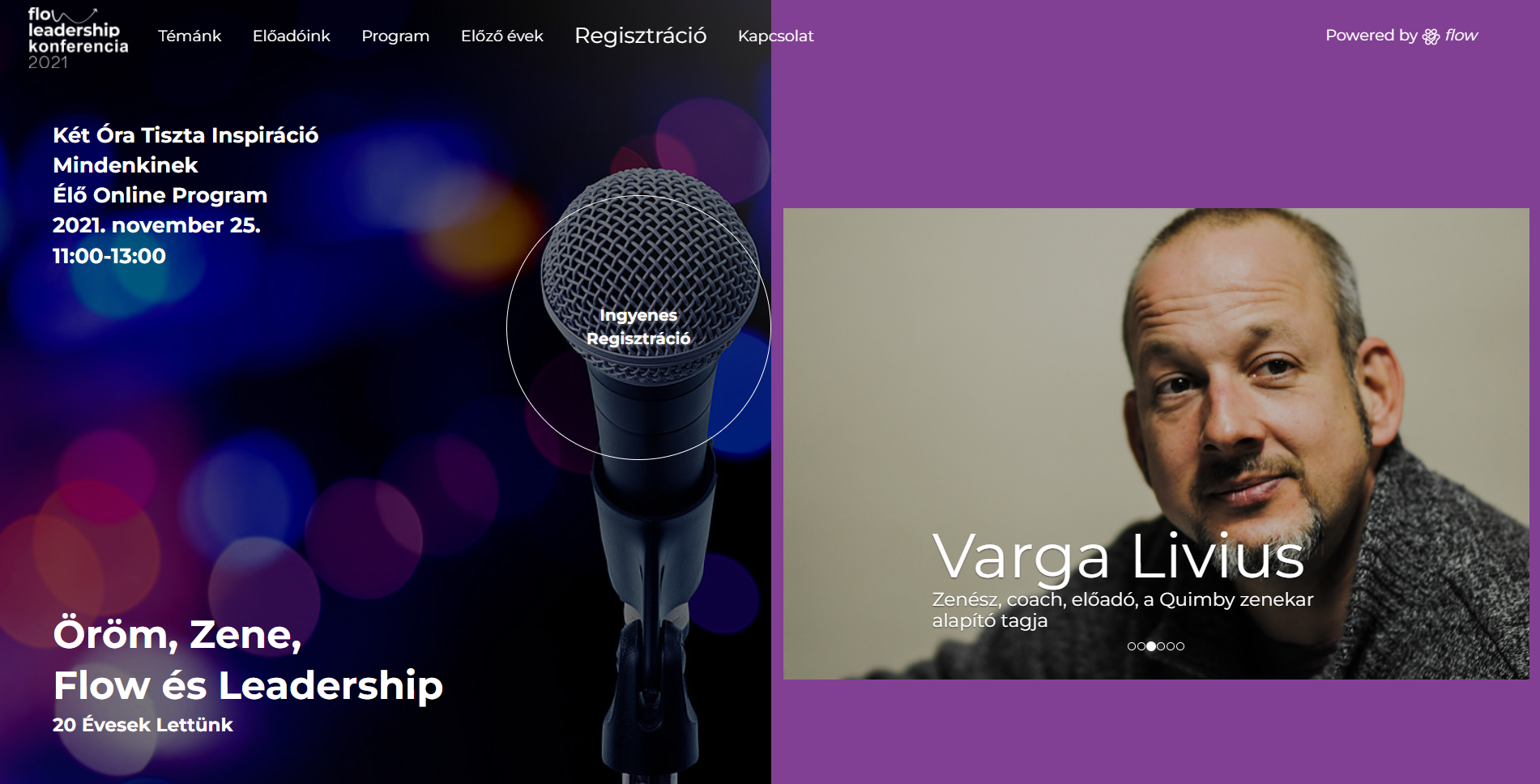Jump to the fifth slide dot

click(1171, 646)
